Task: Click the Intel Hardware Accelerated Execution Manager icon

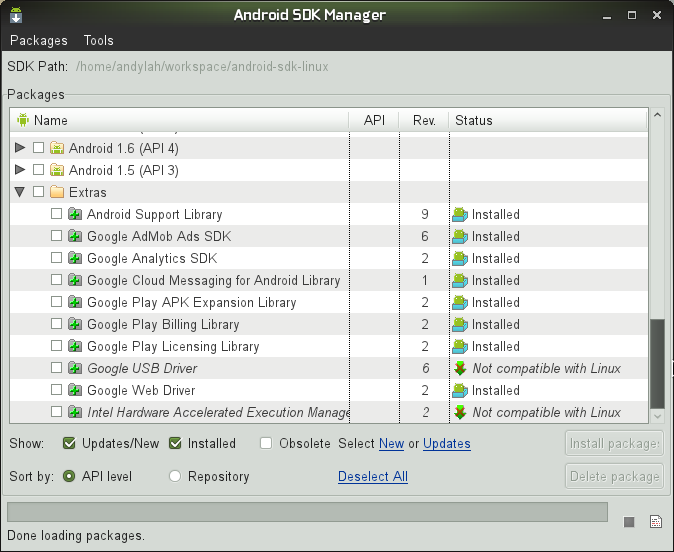Action: [x=75, y=412]
